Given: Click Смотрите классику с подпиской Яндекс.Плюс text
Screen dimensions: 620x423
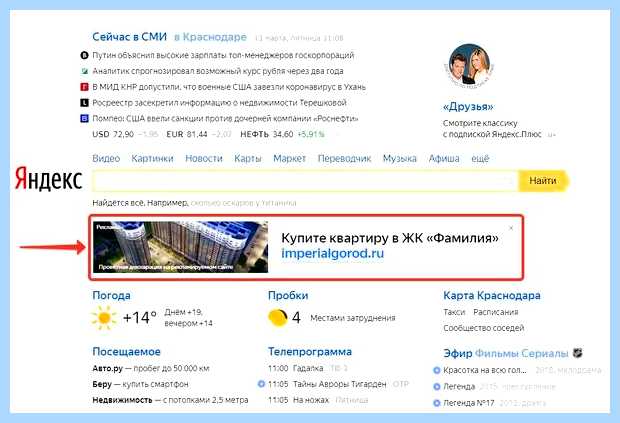Looking at the screenshot, I should point(492,129).
